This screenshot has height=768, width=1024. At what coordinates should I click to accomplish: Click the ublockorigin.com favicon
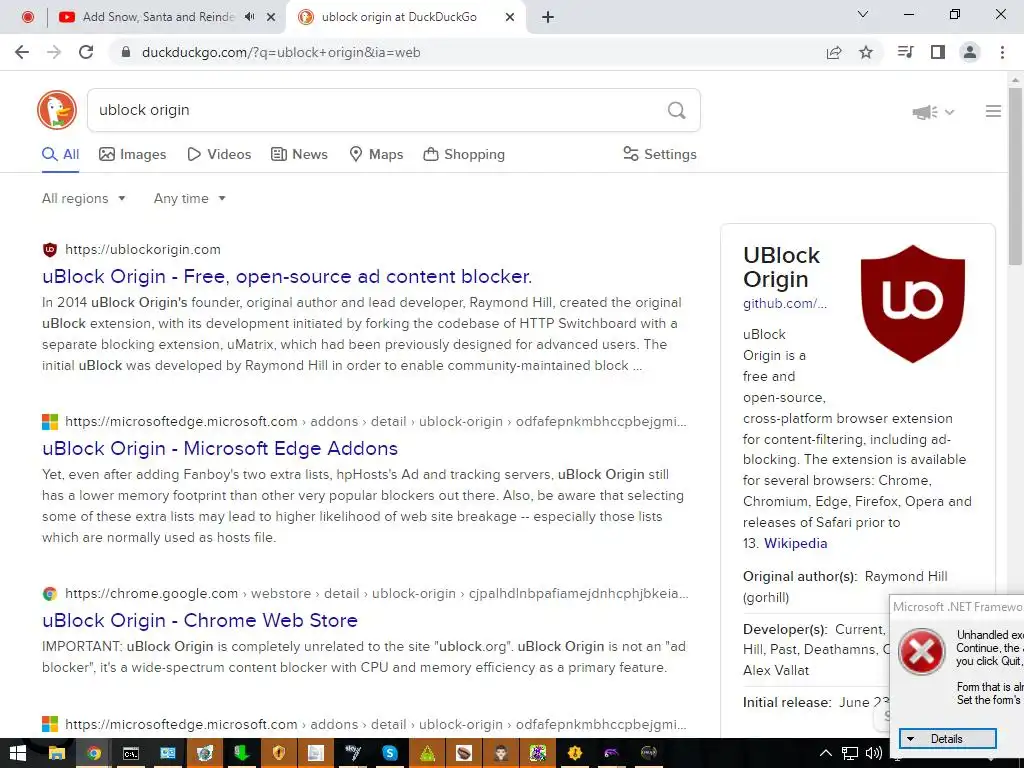(50, 249)
